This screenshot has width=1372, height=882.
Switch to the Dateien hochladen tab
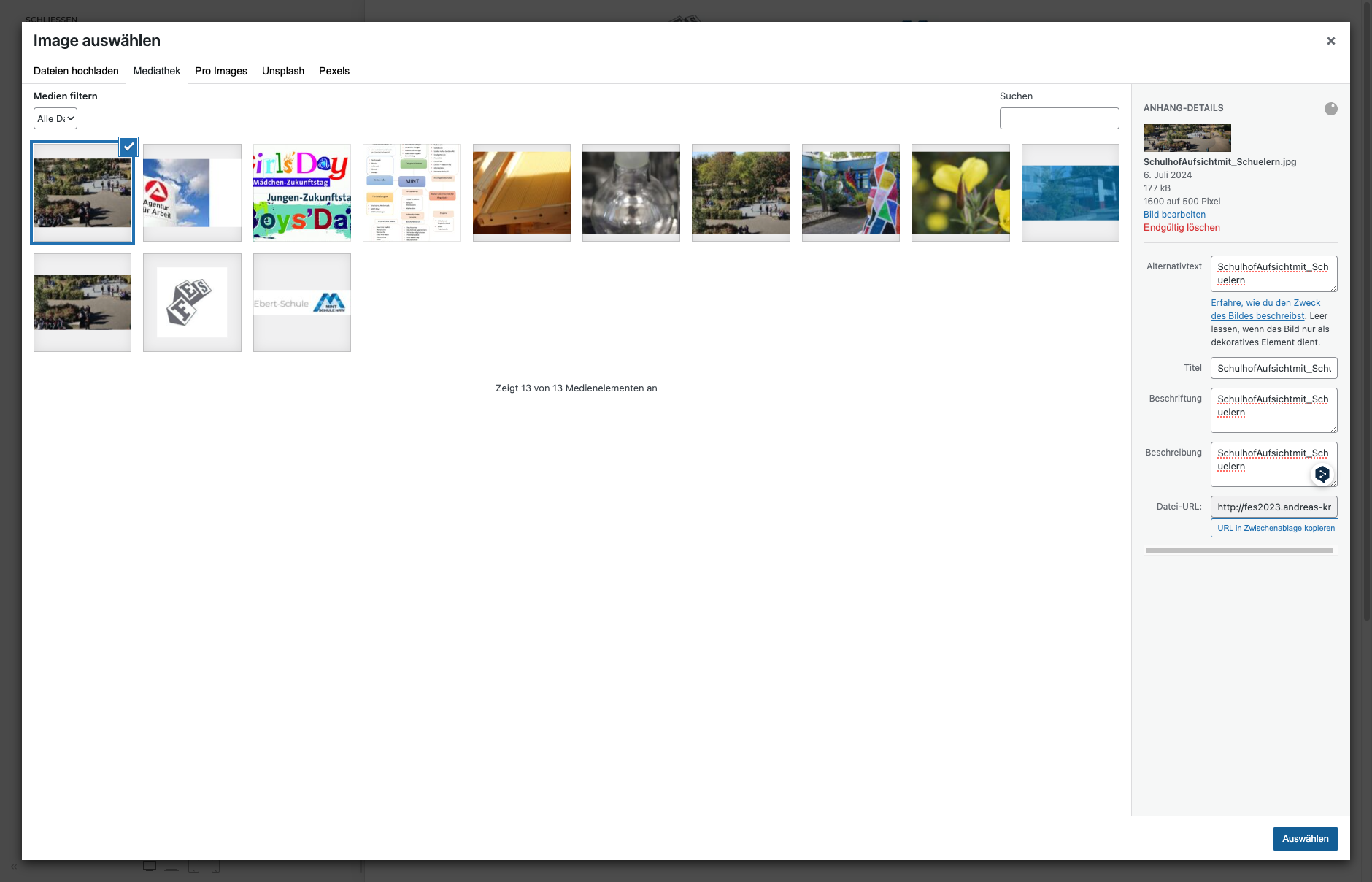(x=76, y=71)
